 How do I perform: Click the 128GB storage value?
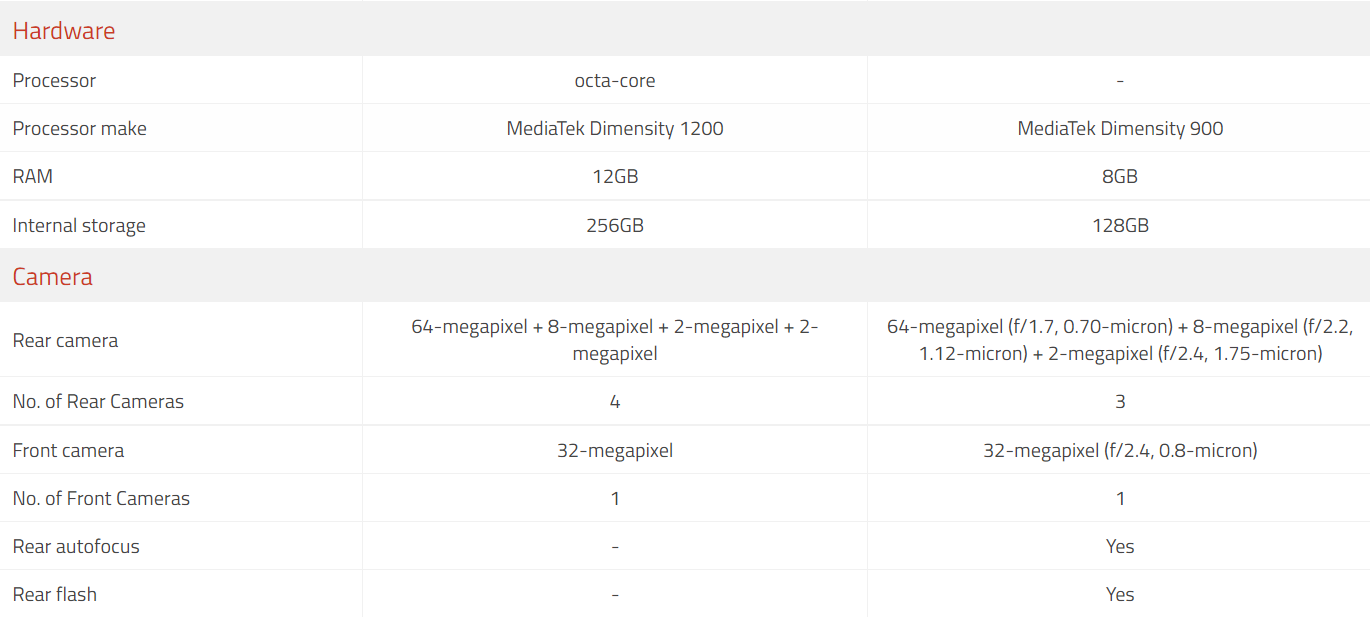(x=1120, y=226)
